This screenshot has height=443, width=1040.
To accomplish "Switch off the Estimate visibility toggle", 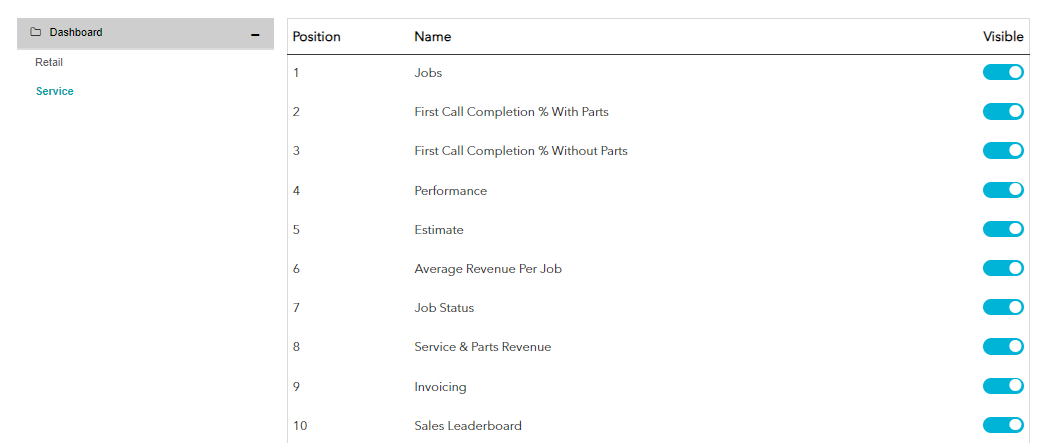I will [1003, 229].
